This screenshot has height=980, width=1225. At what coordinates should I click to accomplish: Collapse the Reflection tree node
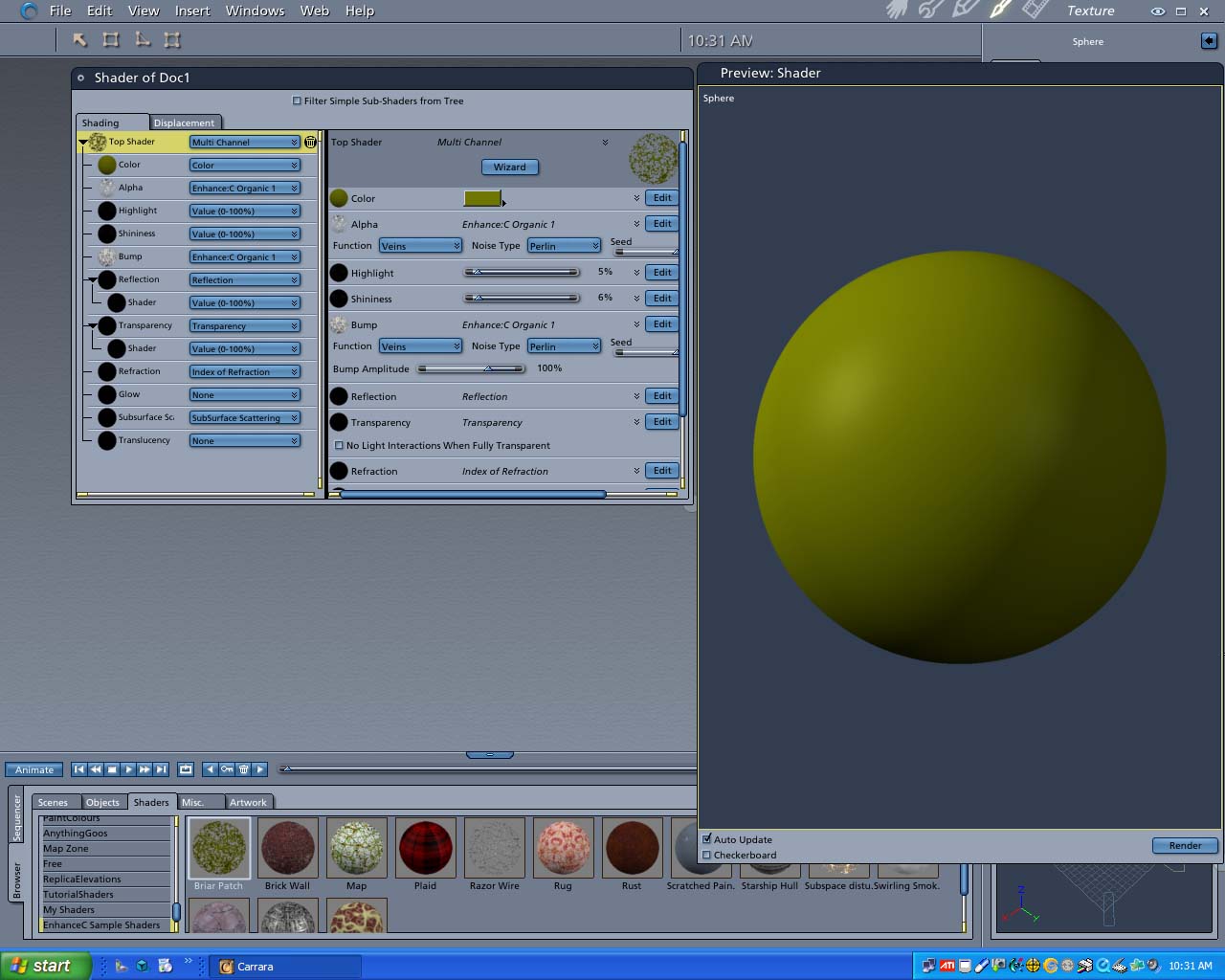(93, 279)
